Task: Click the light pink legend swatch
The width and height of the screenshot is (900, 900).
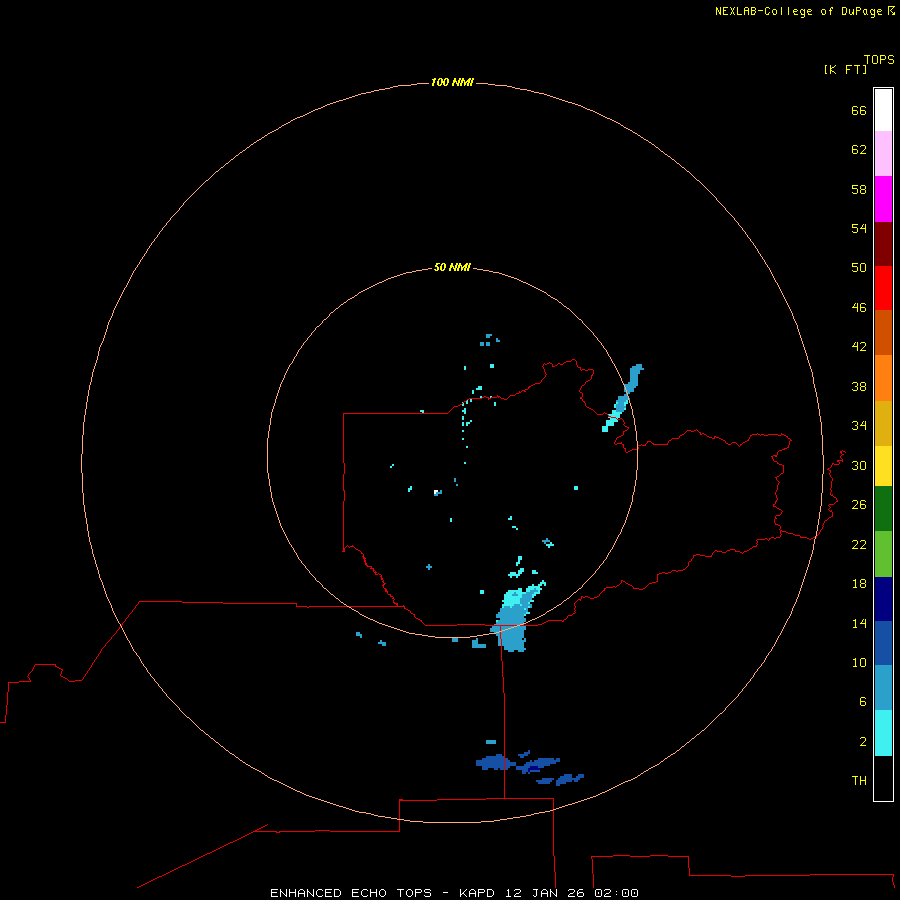Action: (883, 153)
